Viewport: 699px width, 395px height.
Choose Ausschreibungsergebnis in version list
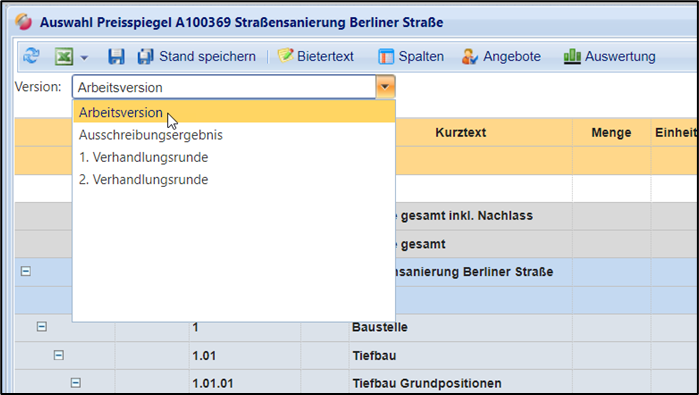click(x=234, y=135)
